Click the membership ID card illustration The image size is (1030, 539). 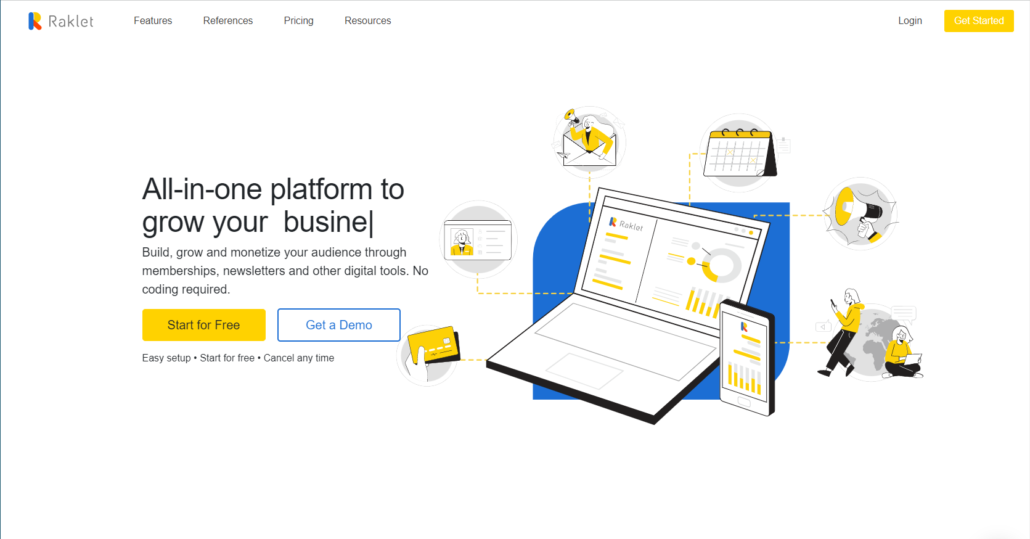(x=478, y=240)
